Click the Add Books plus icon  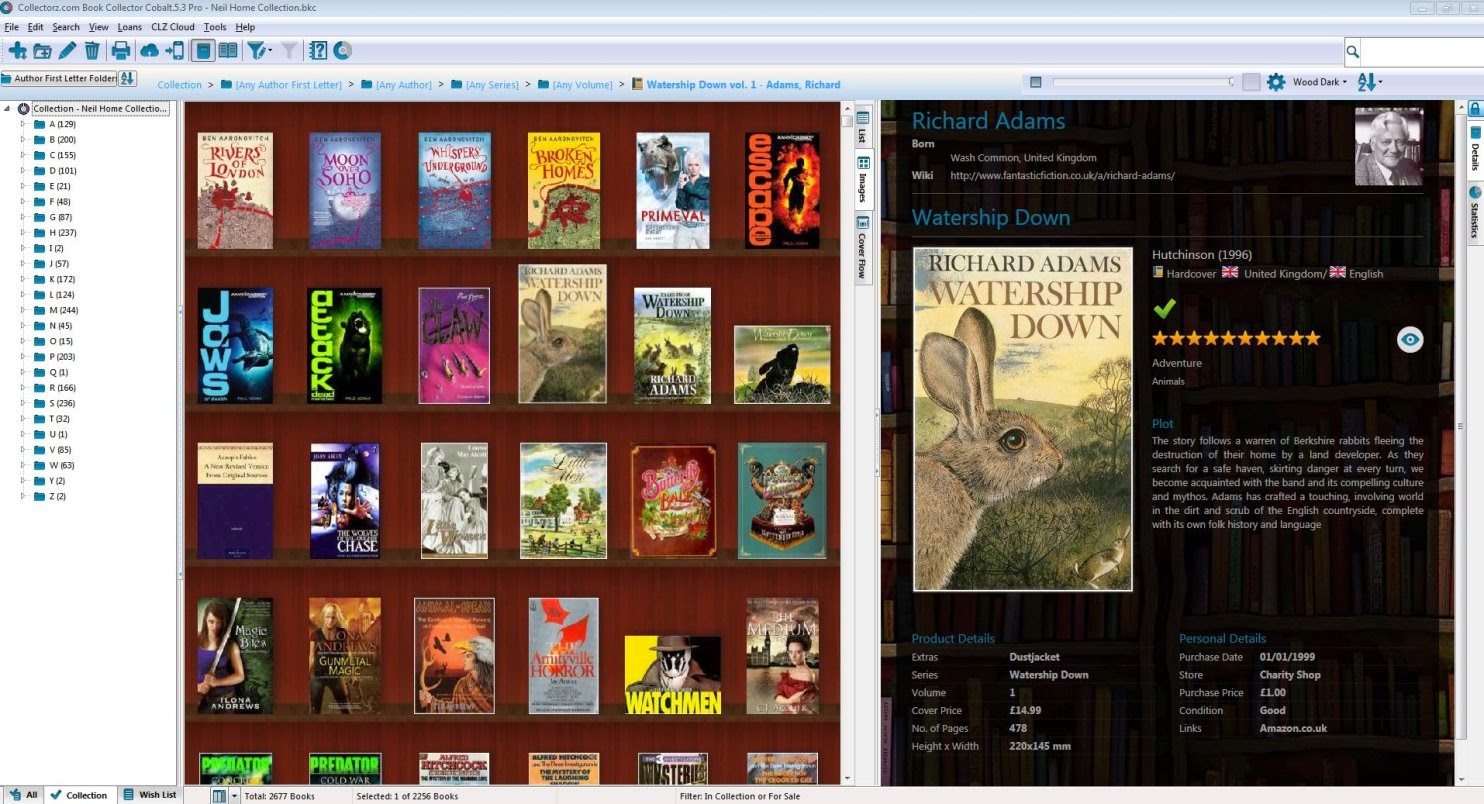17,51
